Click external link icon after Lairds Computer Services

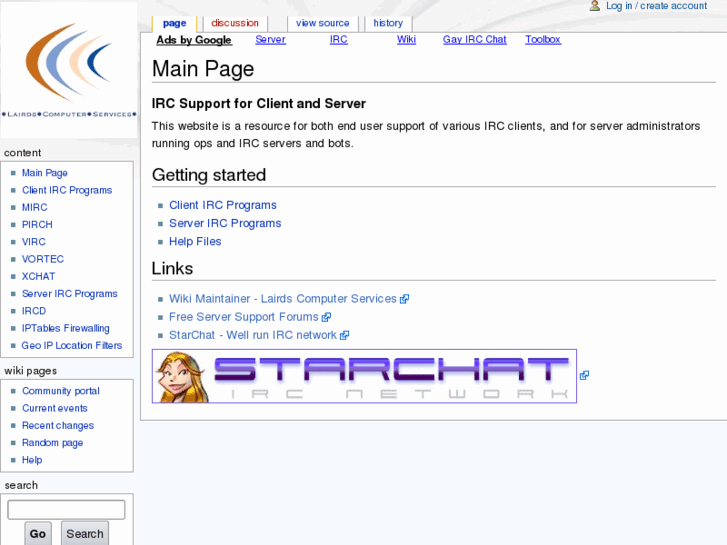point(405,299)
